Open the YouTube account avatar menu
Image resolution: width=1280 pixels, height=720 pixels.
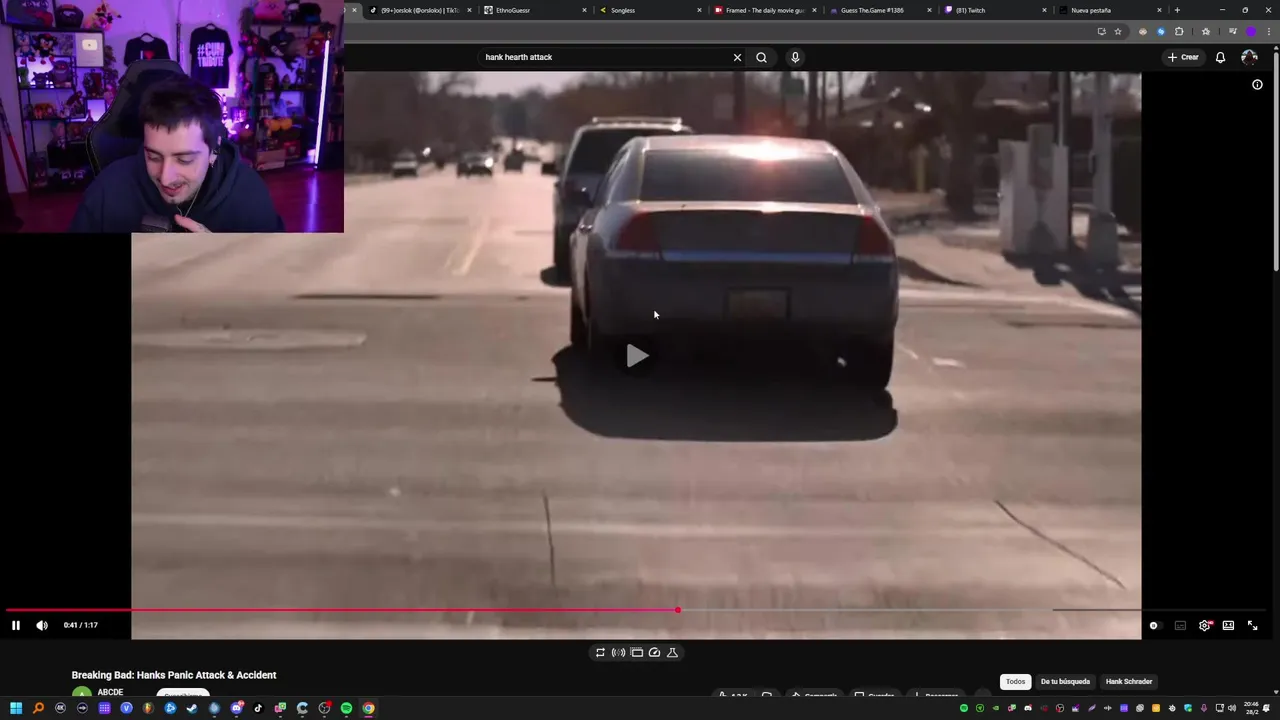point(1249,57)
